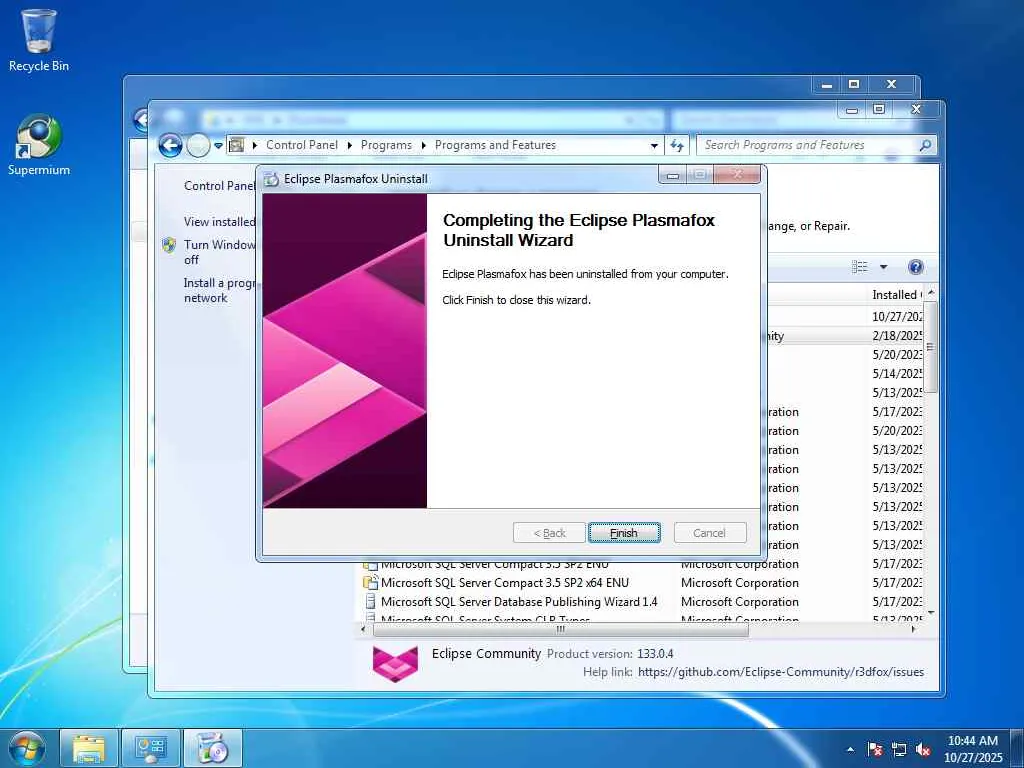Viewport: 1024px width, 768px height.
Task: Click the pink Eclipse fox logo in details pane
Action: [x=394, y=663]
